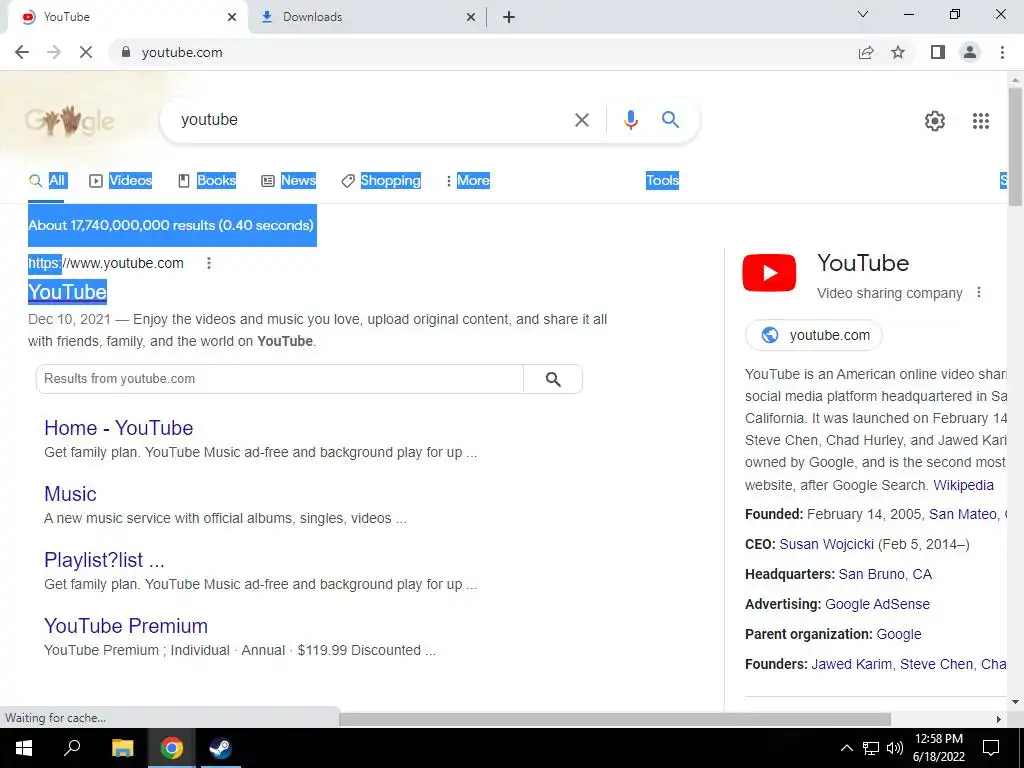Open the YouTube main result link
Screen dimensions: 1024x768
(67, 292)
